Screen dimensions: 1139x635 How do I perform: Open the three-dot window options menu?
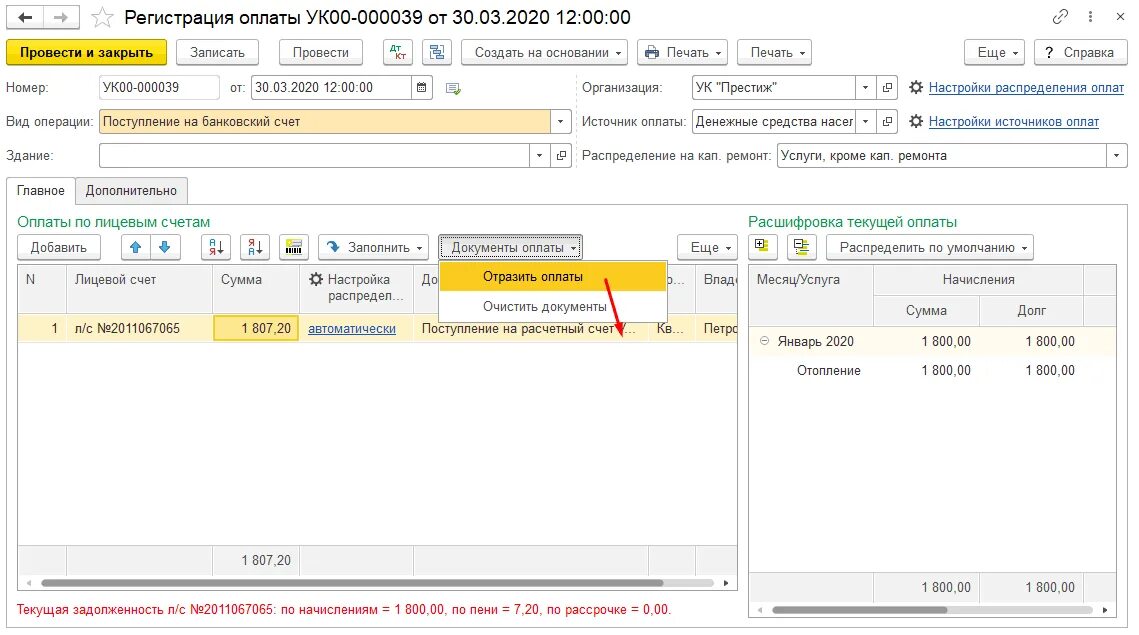[x=1090, y=17]
